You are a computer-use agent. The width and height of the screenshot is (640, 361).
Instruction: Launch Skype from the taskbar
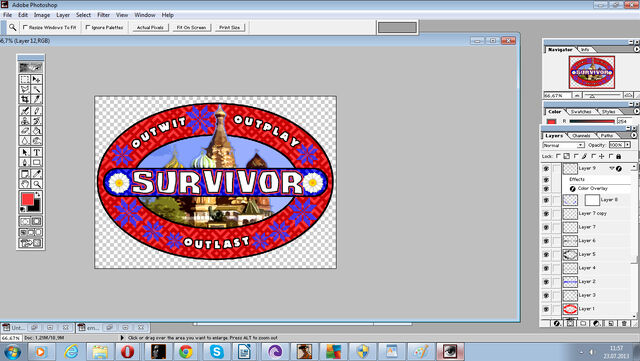[216, 352]
